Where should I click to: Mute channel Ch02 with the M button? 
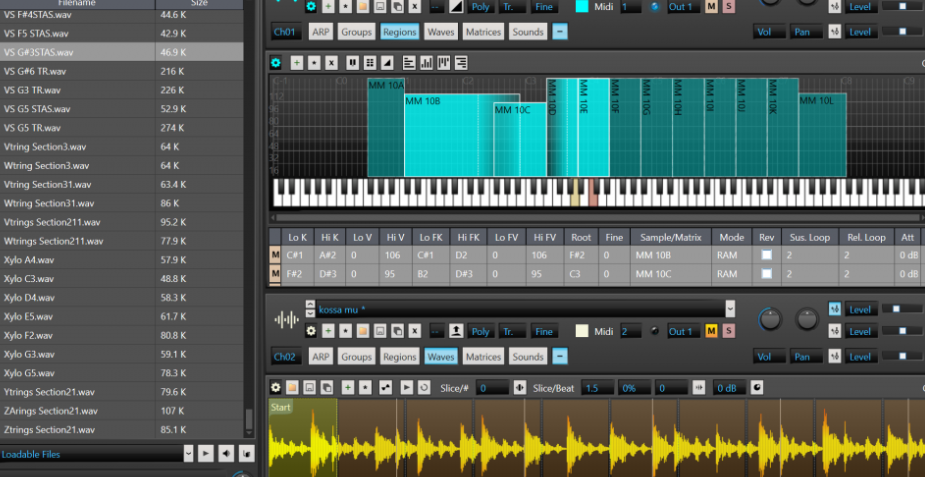(x=712, y=331)
